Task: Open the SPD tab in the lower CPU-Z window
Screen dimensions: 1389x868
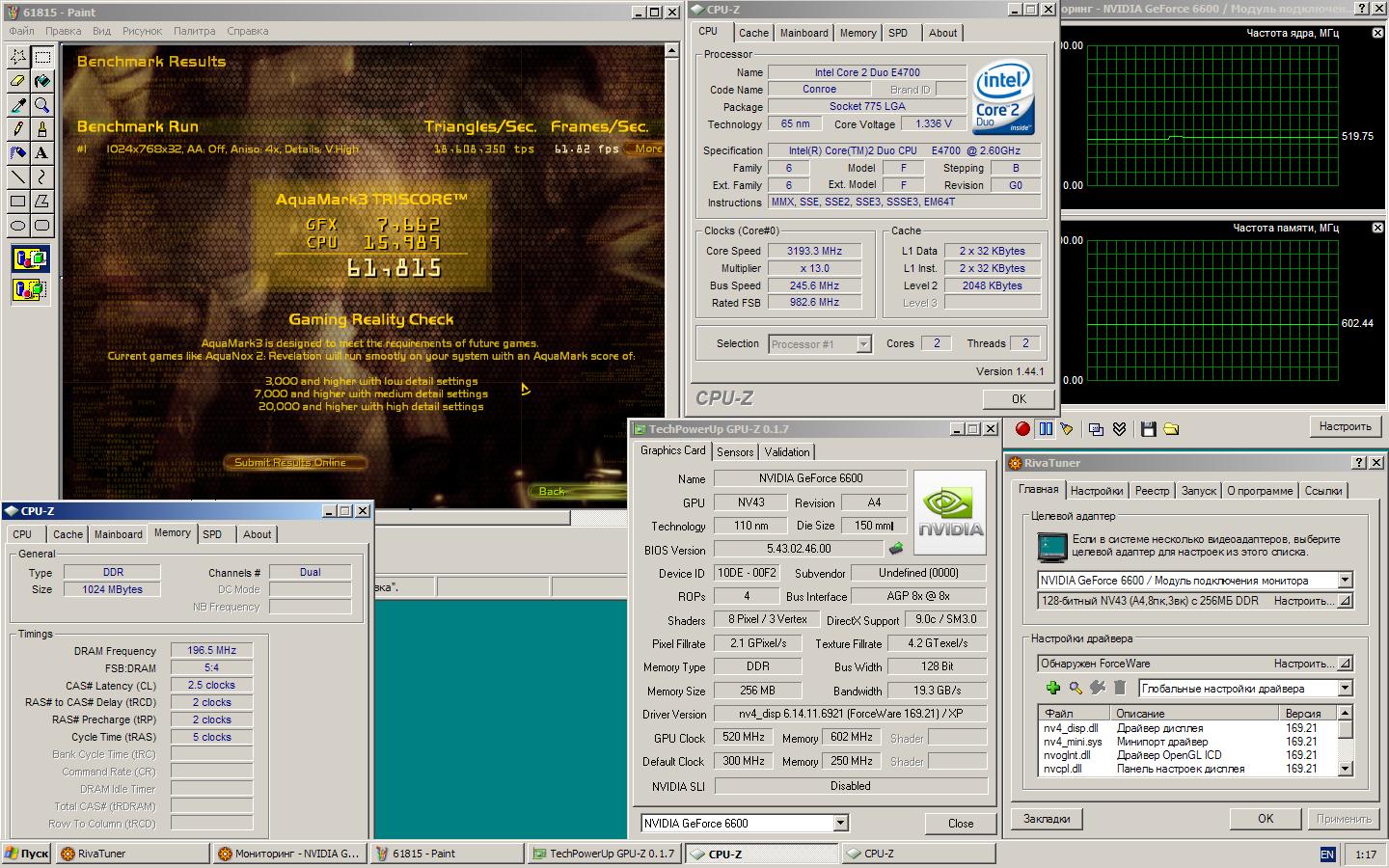Action: coord(212,534)
